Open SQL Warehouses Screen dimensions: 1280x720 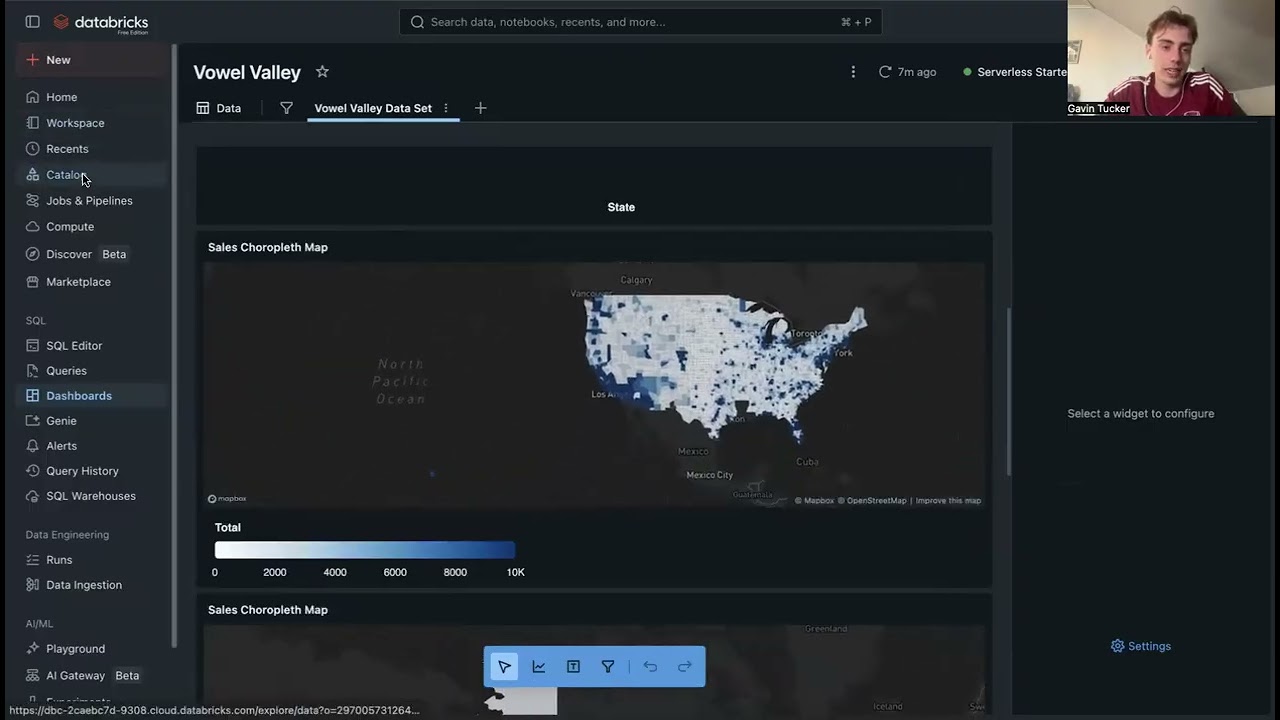(x=93, y=496)
